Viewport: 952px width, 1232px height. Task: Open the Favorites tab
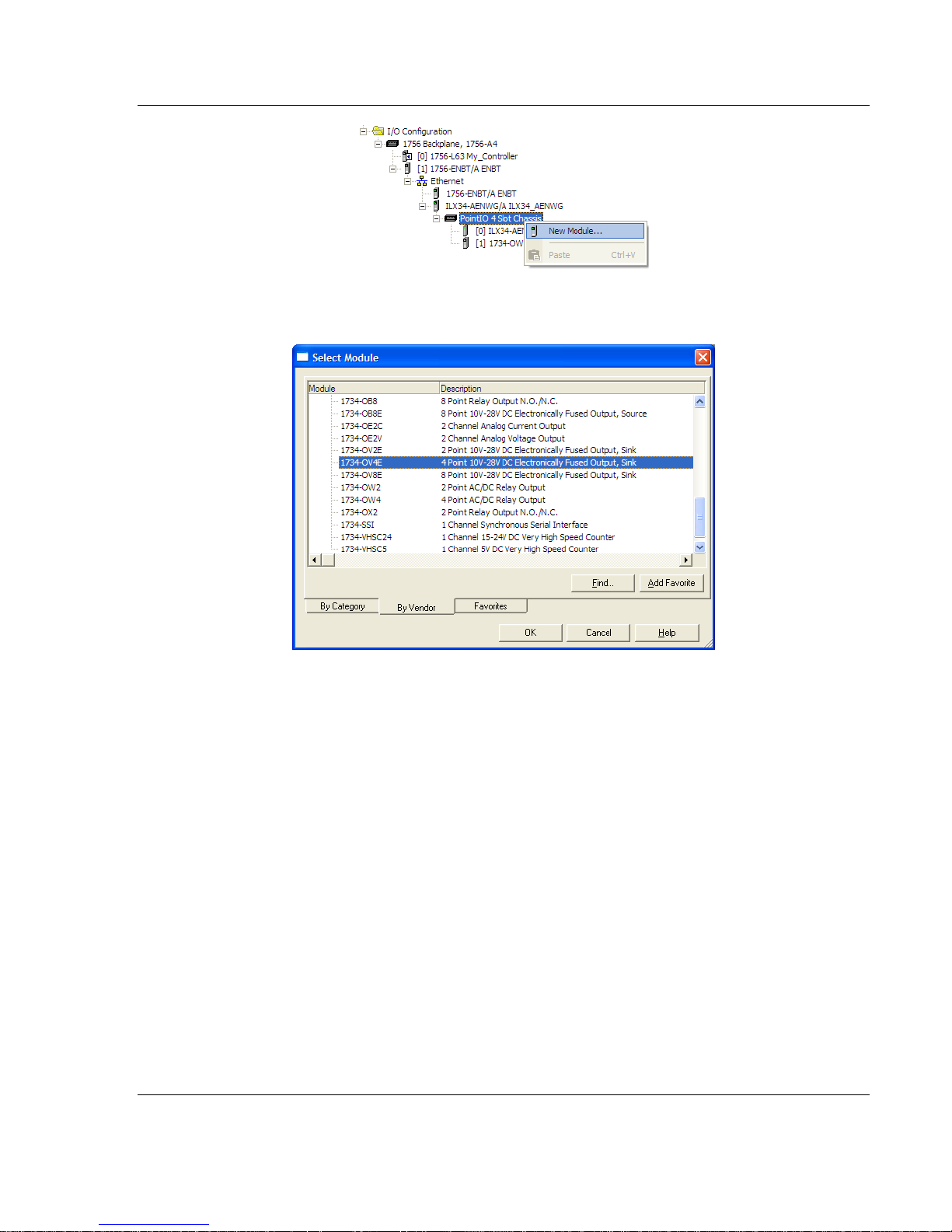tap(490, 606)
